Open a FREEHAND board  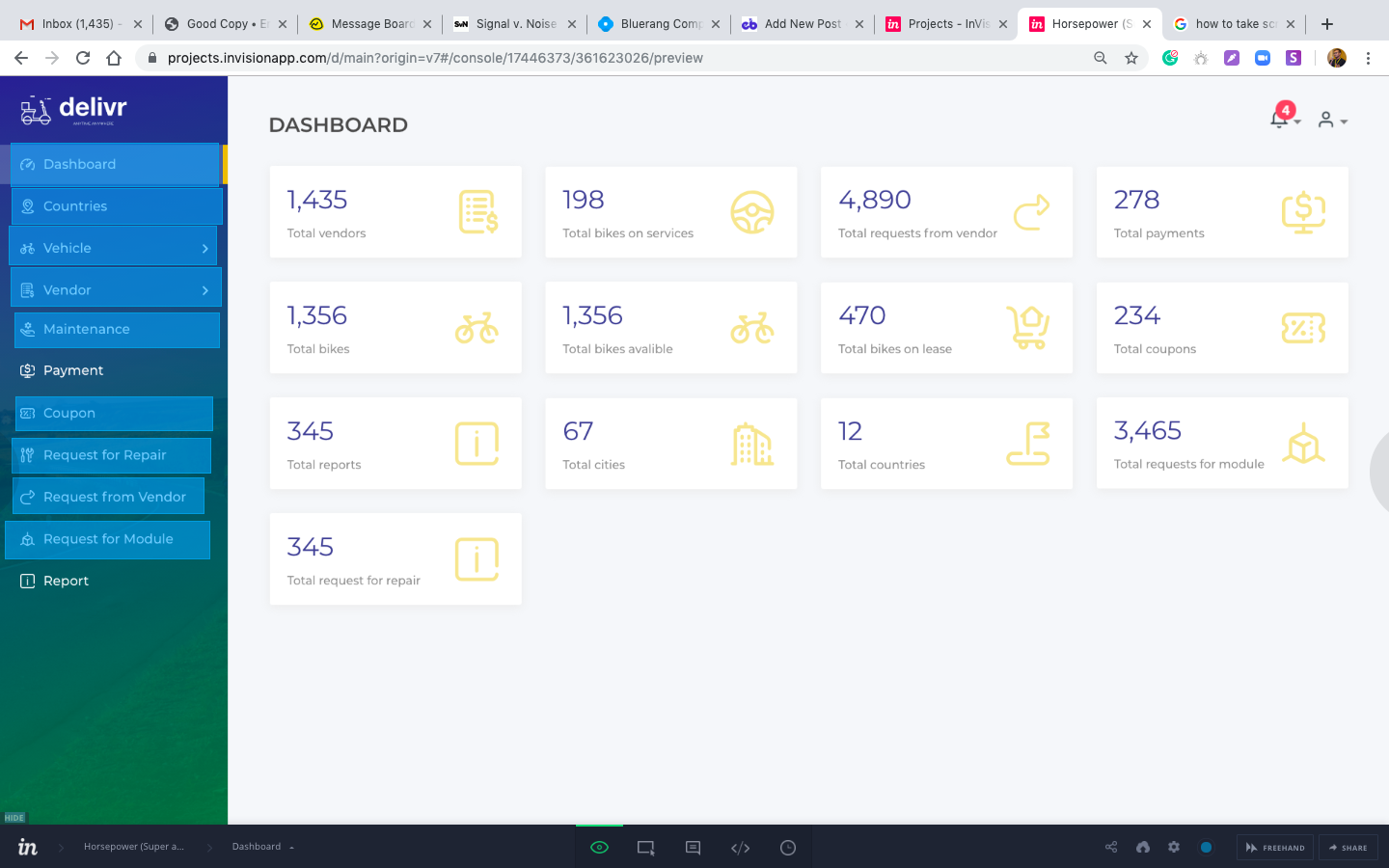tap(1274, 847)
